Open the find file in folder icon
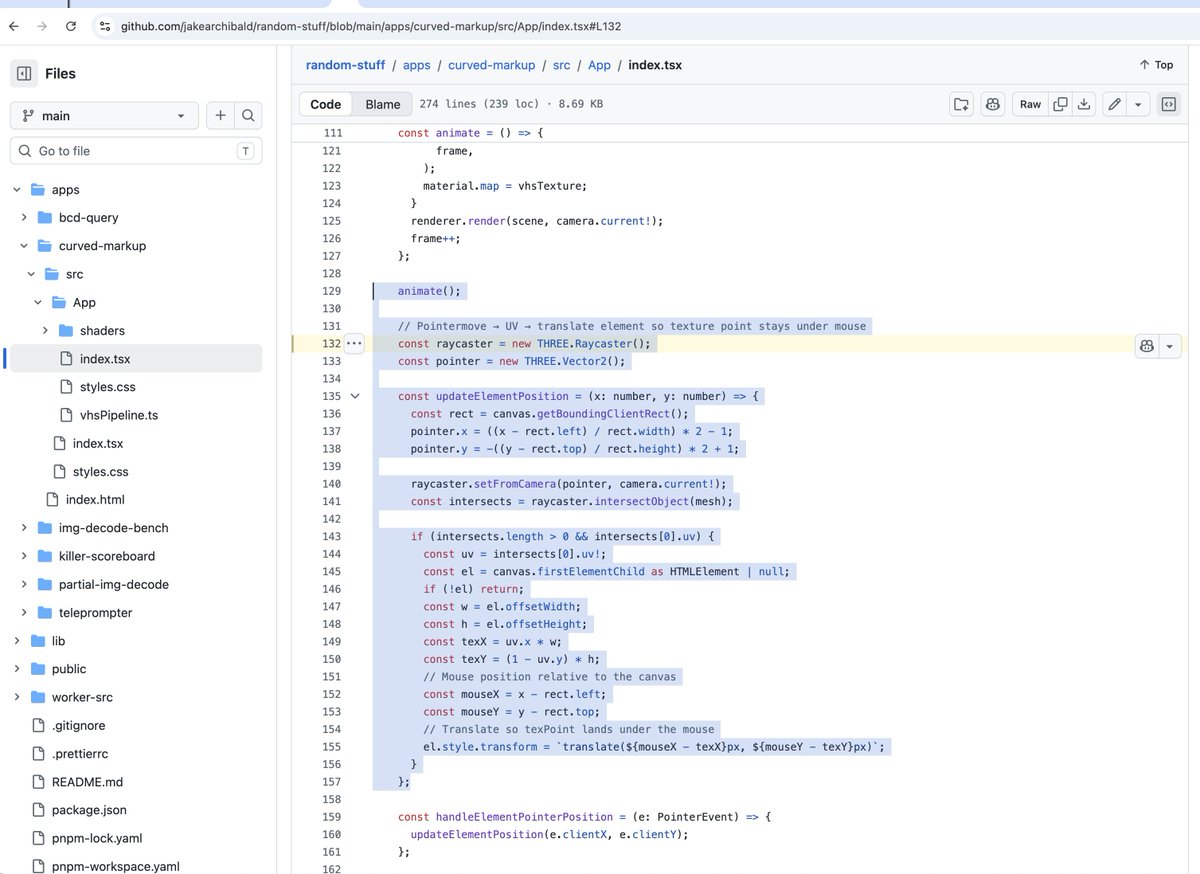The width and height of the screenshot is (1200, 874). [961, 104]
